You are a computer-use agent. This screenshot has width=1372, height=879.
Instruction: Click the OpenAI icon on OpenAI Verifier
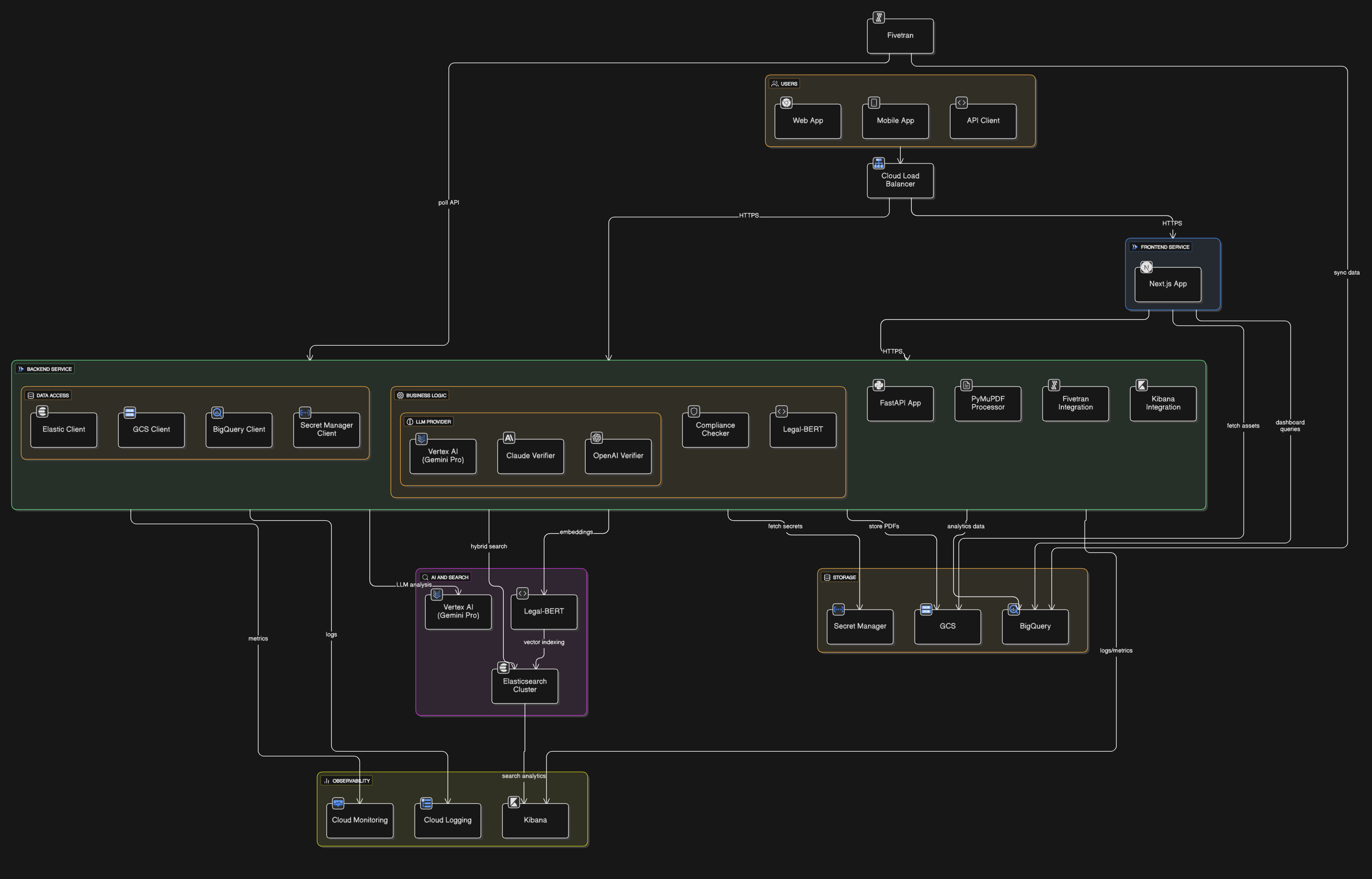point(597,438)
